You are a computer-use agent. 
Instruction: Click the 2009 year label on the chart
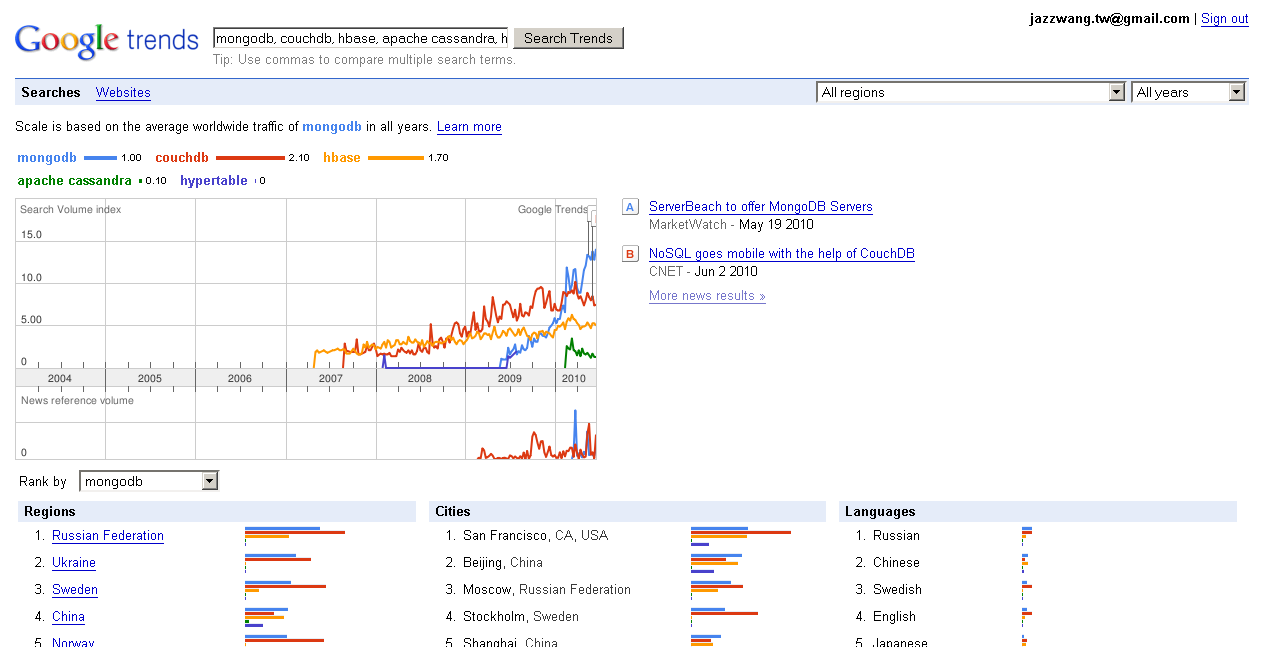pos(510,379)
